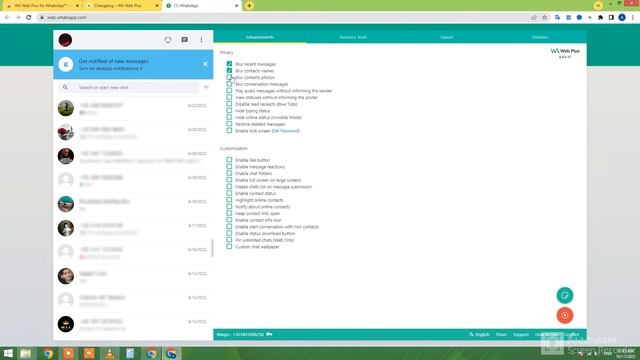This screenshot has width=640, height=360.
Task: Check Hide typing status
Action: click(229, 111)
